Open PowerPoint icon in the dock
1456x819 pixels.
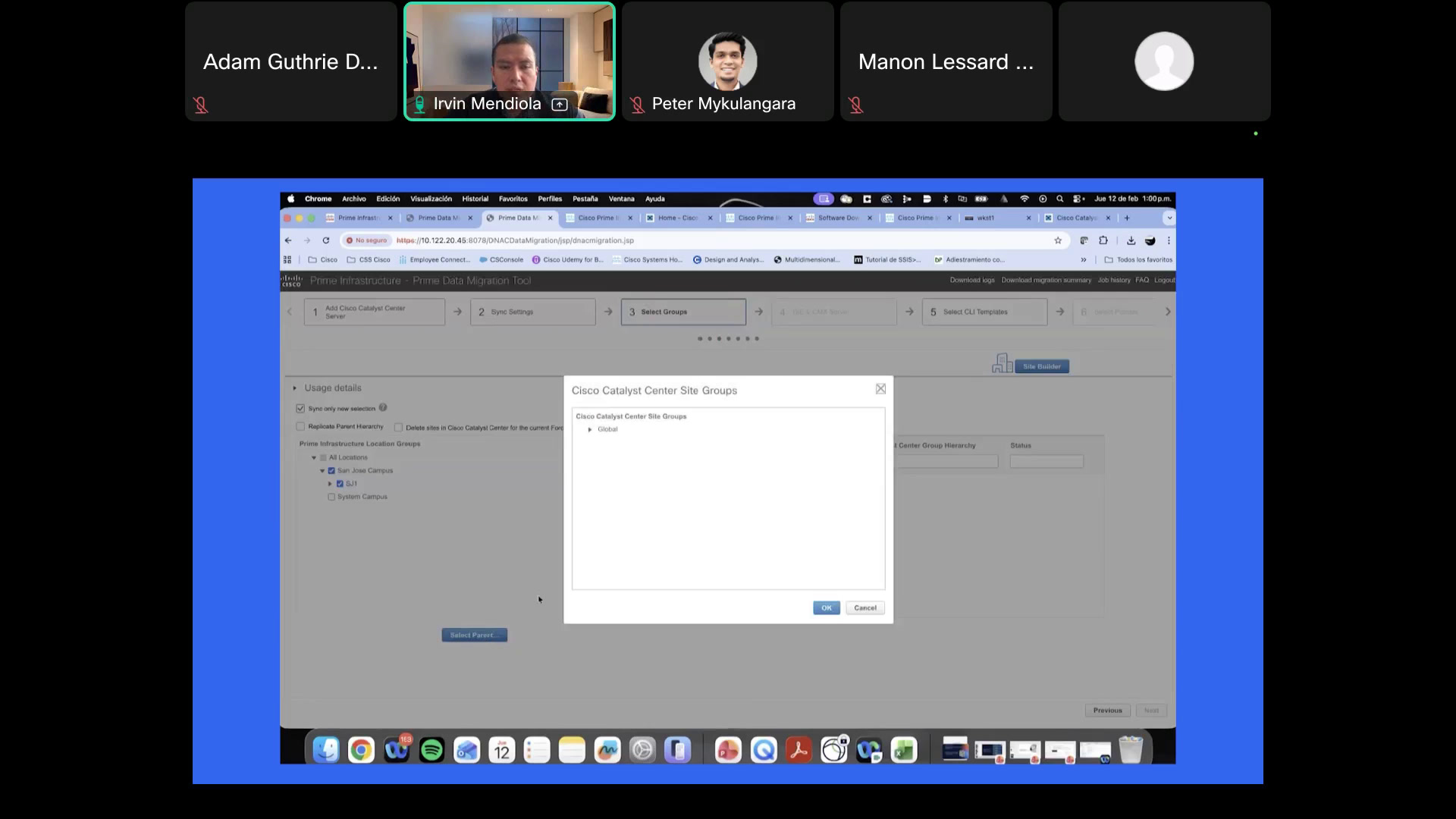tap(728, 751)
